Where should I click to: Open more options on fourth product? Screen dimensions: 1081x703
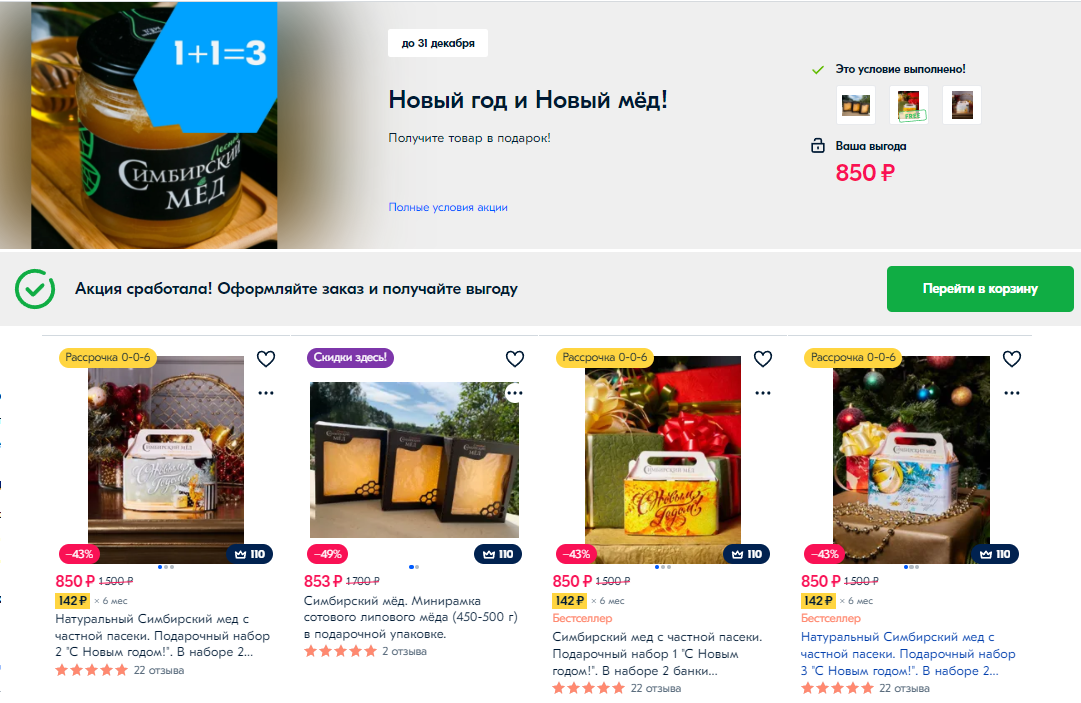[1011, 393]
